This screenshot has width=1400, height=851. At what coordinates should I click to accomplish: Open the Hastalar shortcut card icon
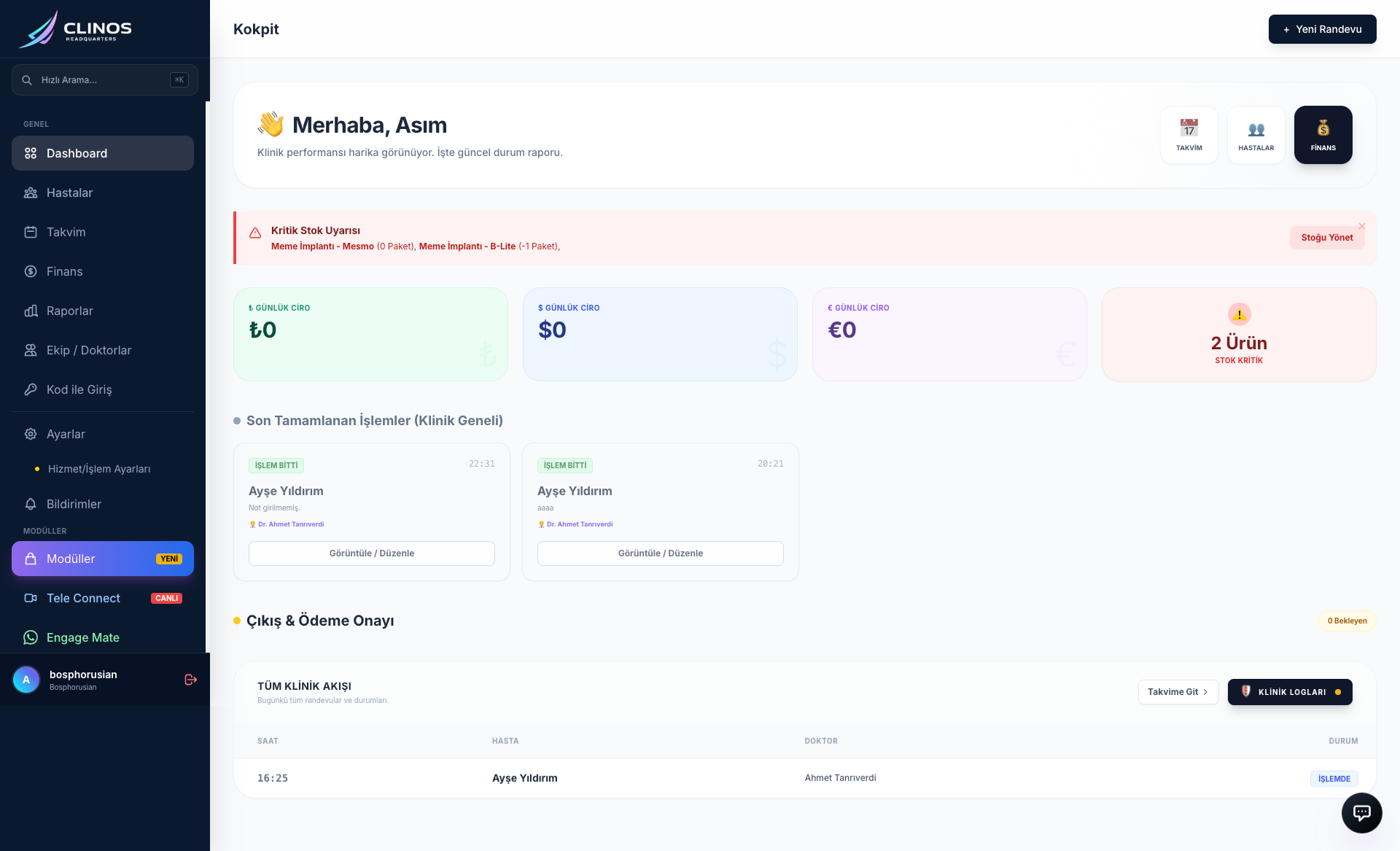tap(1256, 130)
